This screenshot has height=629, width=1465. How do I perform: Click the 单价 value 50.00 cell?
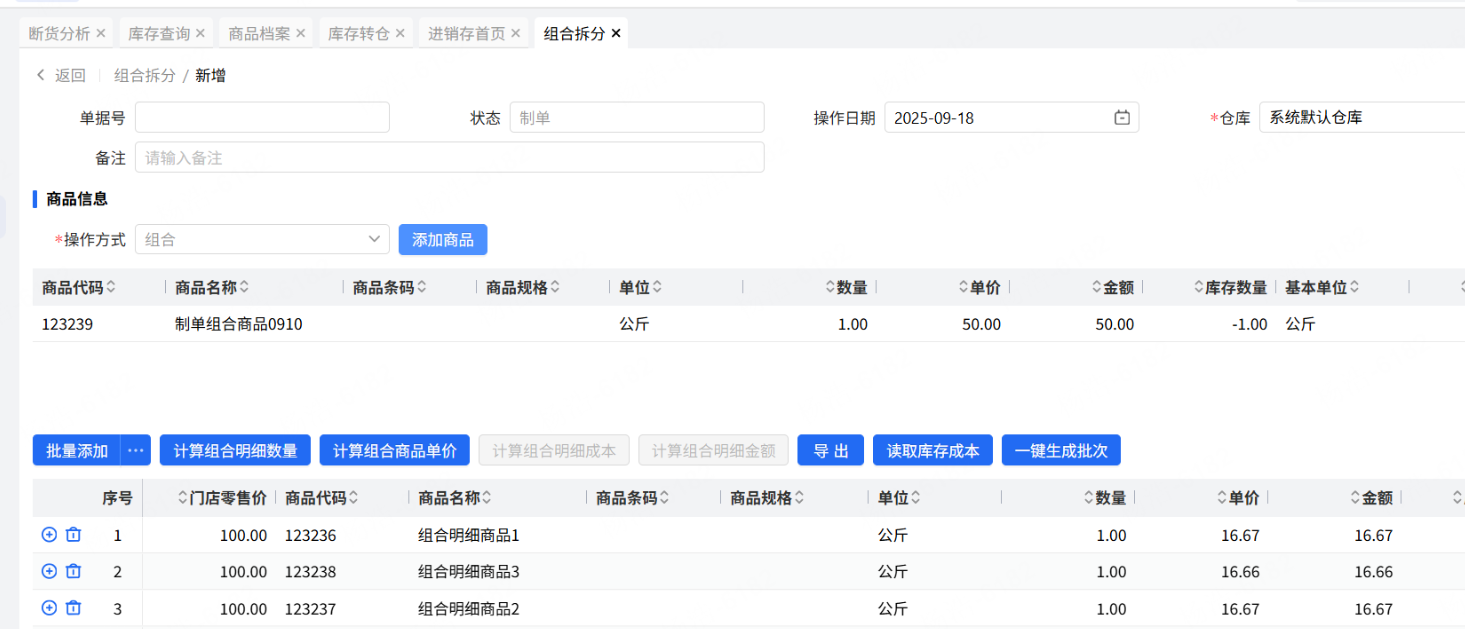click(981, 324)
